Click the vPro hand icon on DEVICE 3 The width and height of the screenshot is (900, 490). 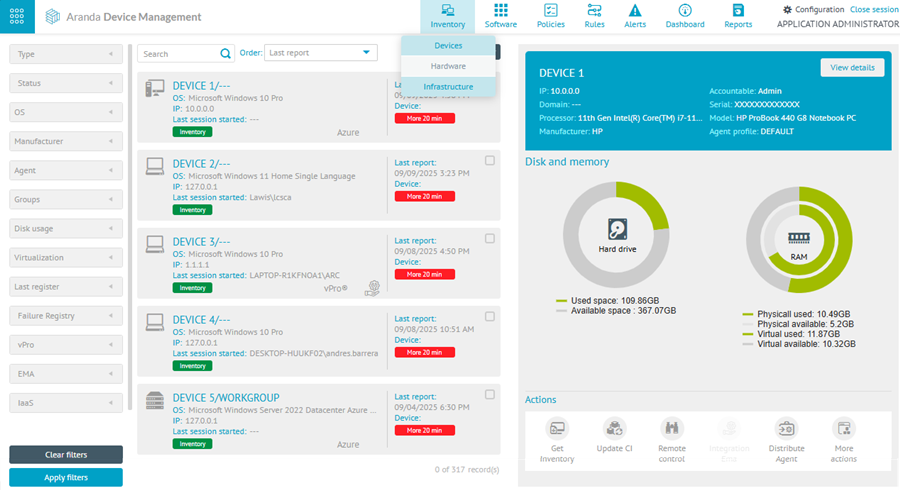pos(373,288)
